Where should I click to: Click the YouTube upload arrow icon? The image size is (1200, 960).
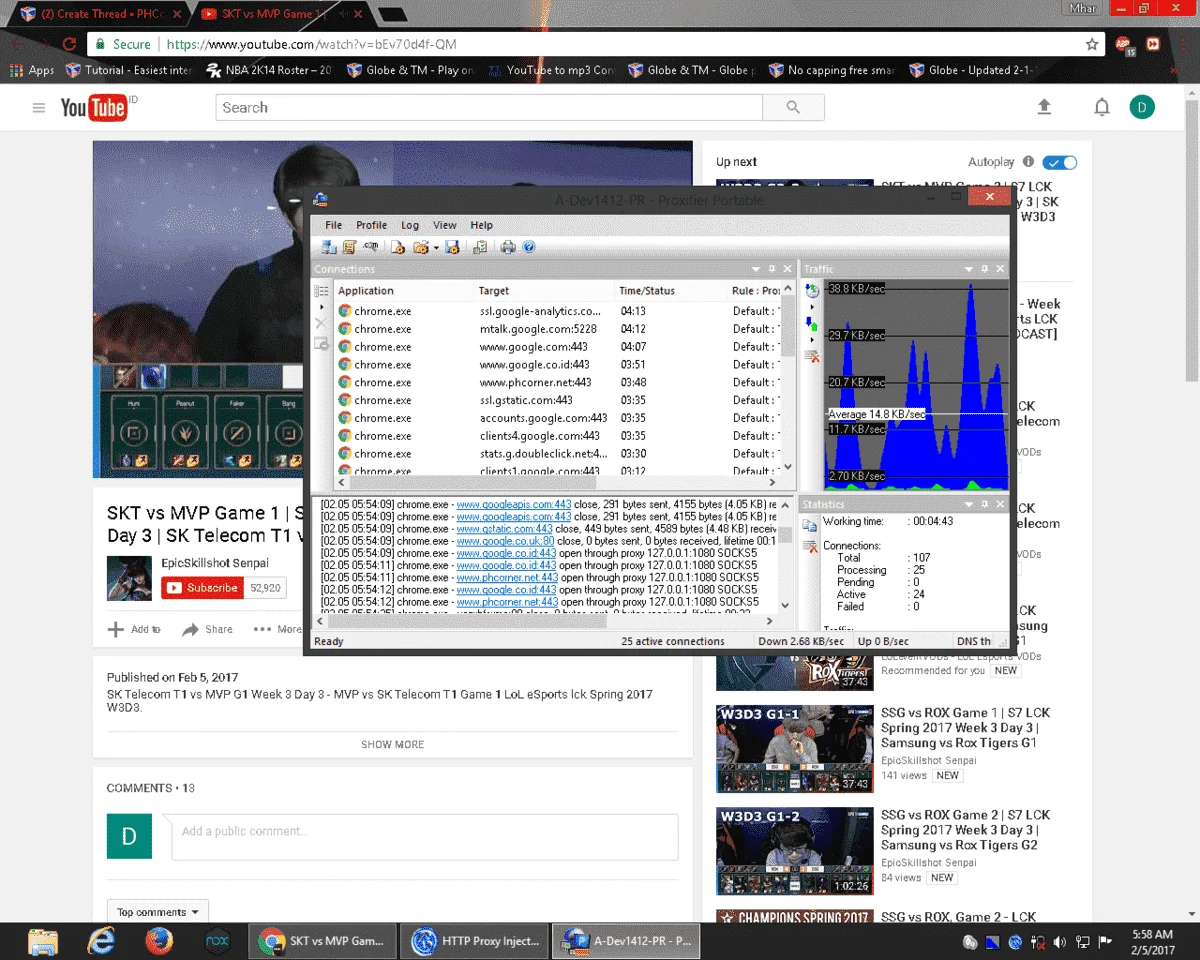[x=1045, y=107]
